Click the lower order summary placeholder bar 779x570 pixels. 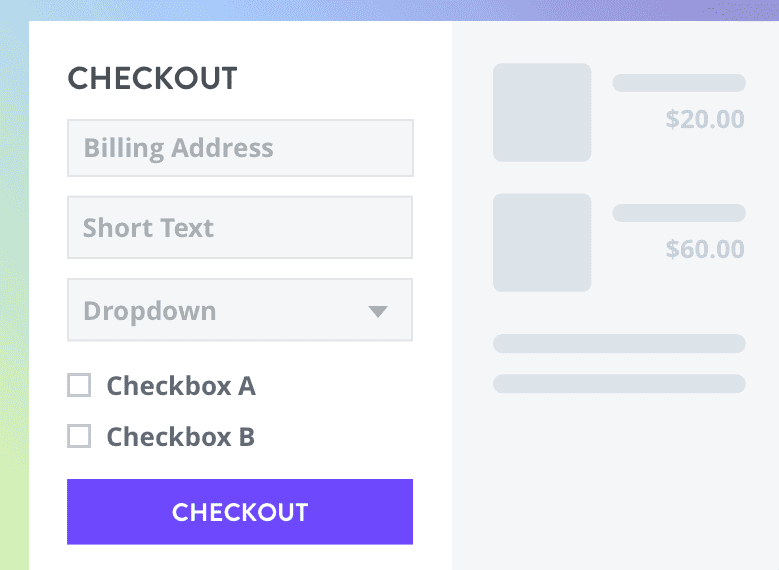pos(619,384)
